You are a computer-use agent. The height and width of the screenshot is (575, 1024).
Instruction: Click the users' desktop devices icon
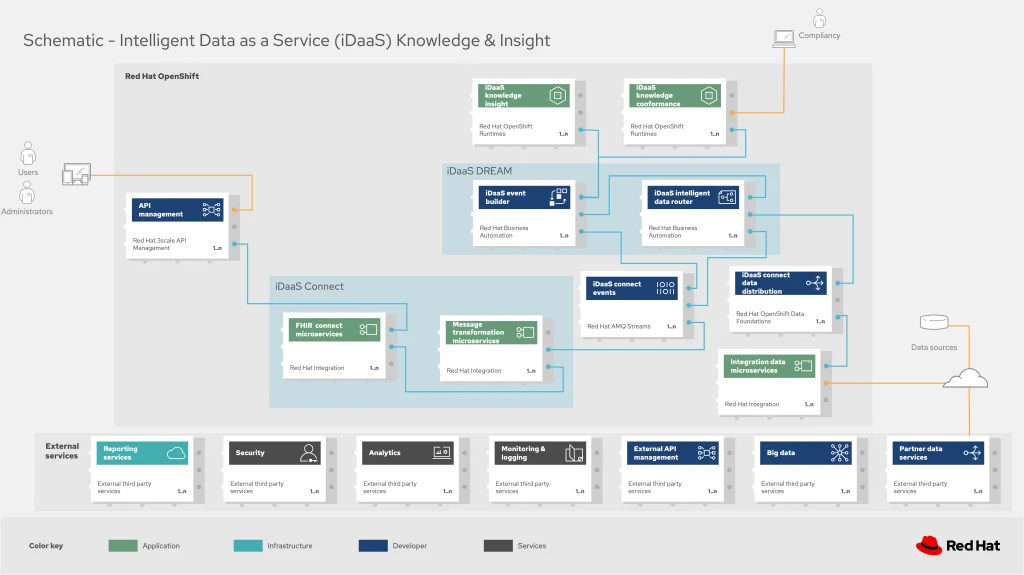click(76, 175)
